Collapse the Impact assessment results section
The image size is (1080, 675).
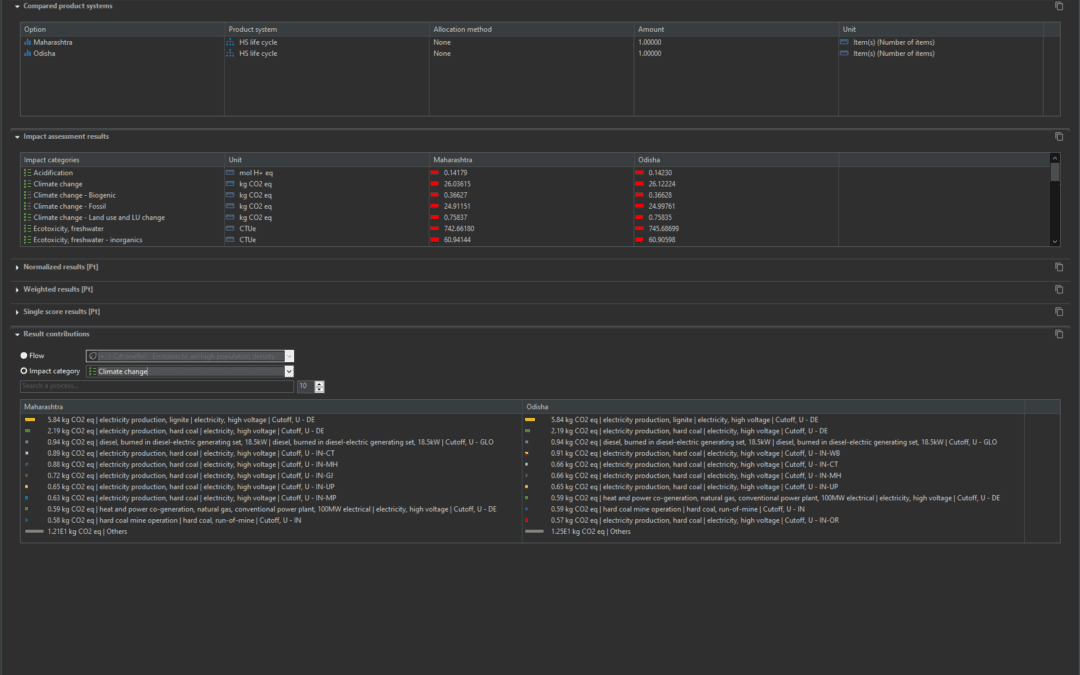(x=17, y=136)
